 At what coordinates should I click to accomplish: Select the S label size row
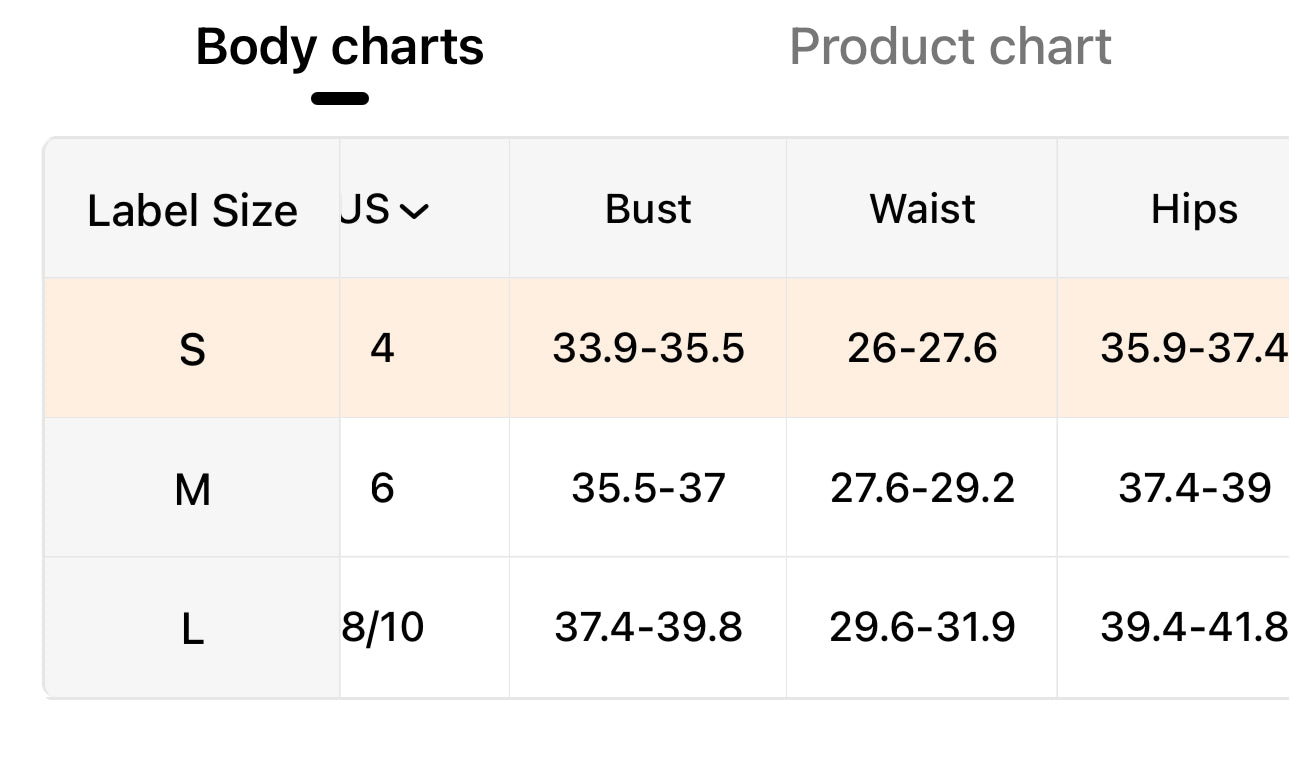point(192,349)
